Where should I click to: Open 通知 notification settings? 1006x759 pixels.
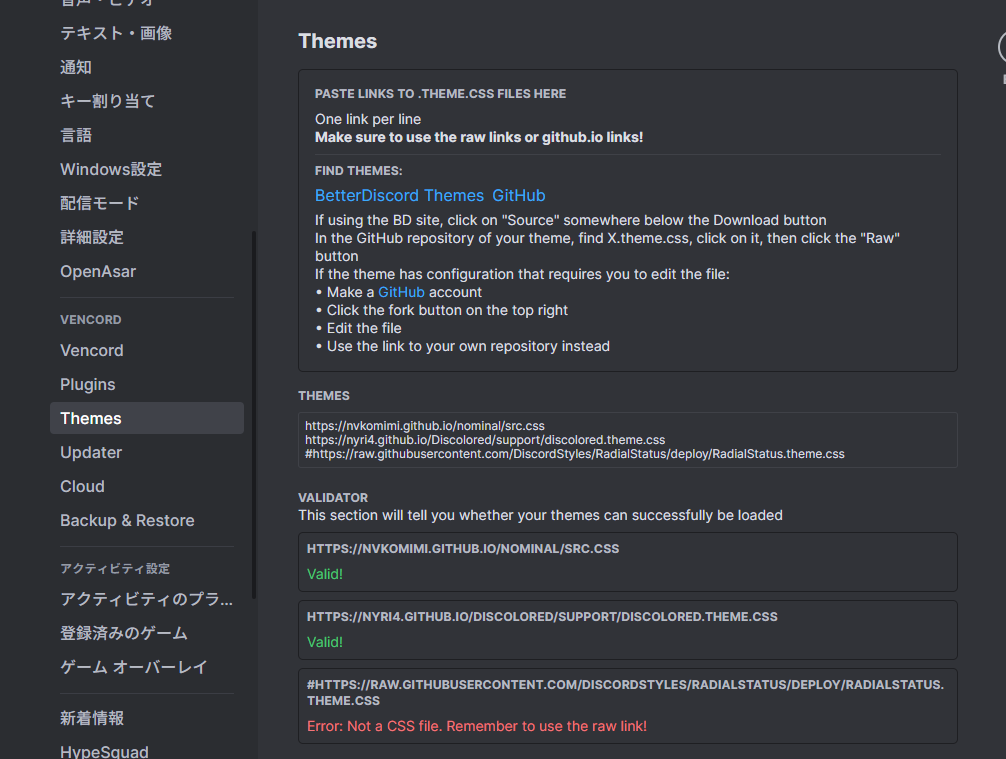point(76,67)
